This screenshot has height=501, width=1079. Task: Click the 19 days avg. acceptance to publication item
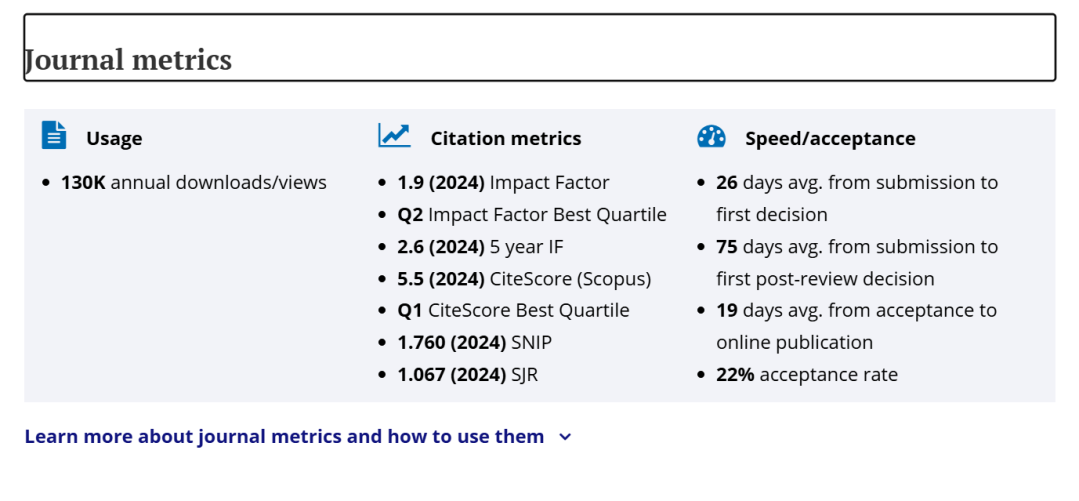[856, 326]
